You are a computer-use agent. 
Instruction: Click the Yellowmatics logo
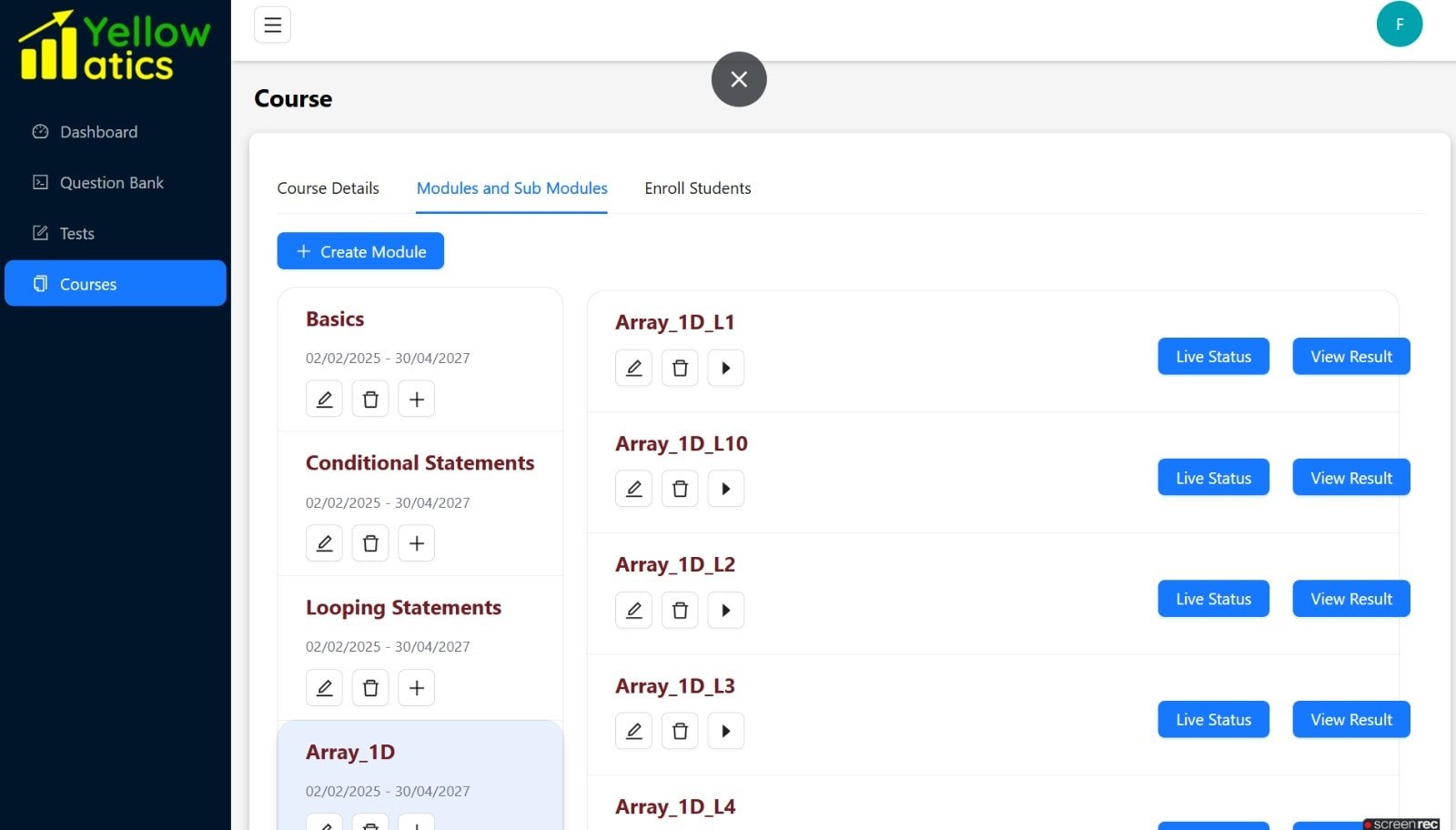tap(115, 45)
